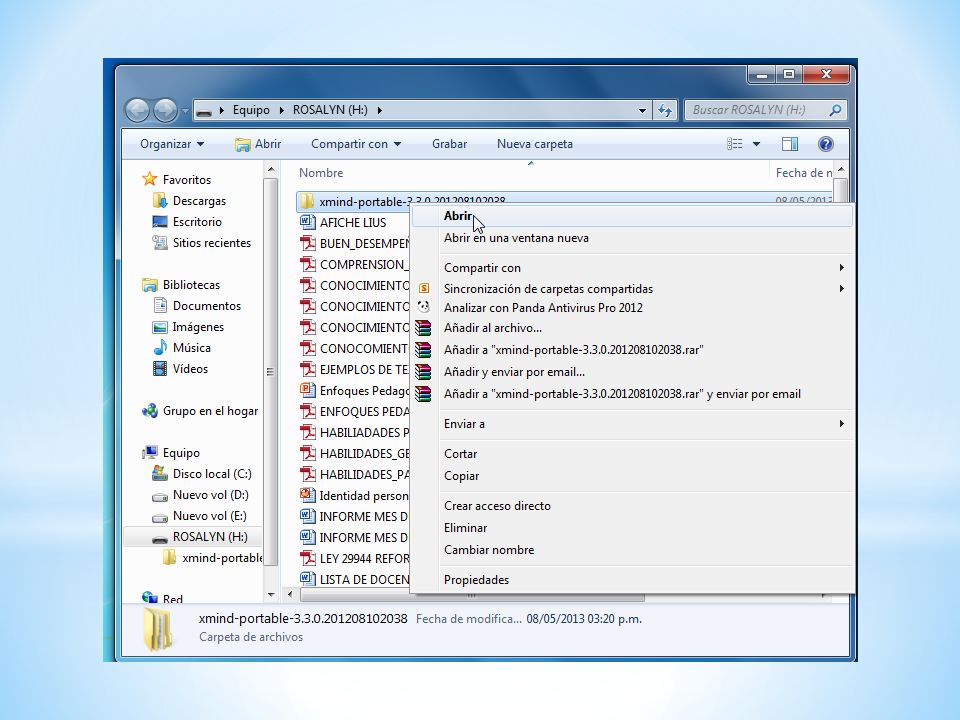Viewport: 960px width, 720px height.
Task: Sort files by the Nombre column header
Action: [321, 173]
